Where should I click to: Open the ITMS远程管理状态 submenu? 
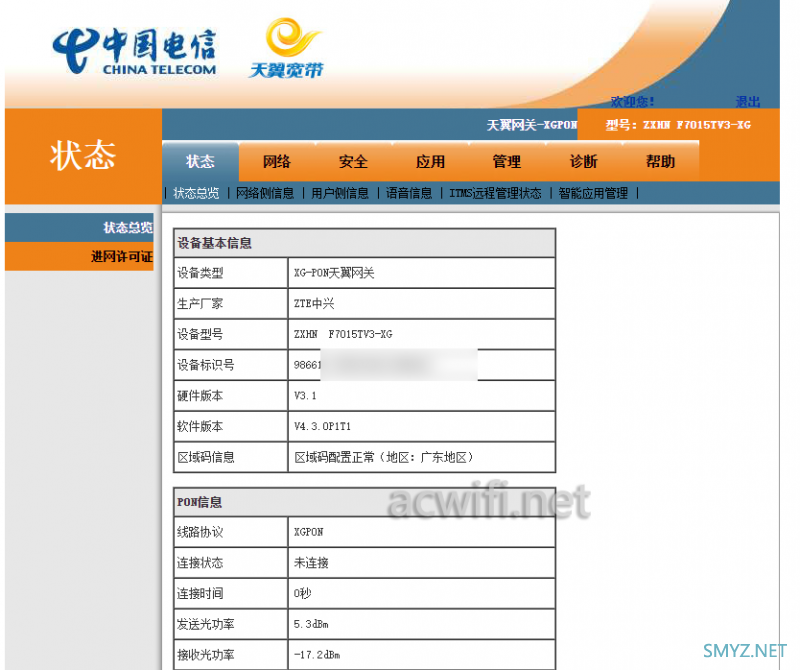tap(495, 193)
